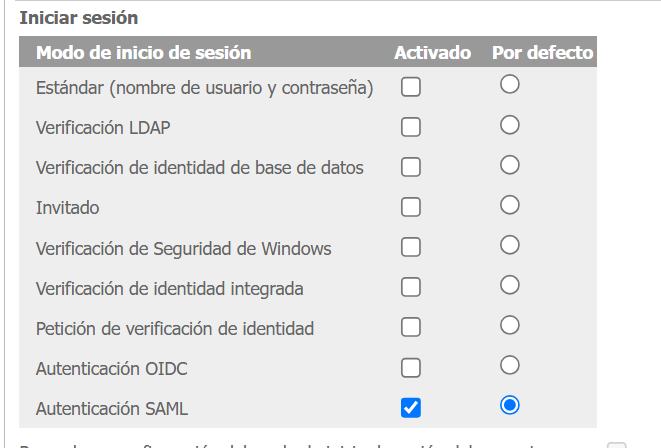Select LDAP as default via radio button
Image resolution: width=661 pixels, height=448 pixels.
click(510, 125)
